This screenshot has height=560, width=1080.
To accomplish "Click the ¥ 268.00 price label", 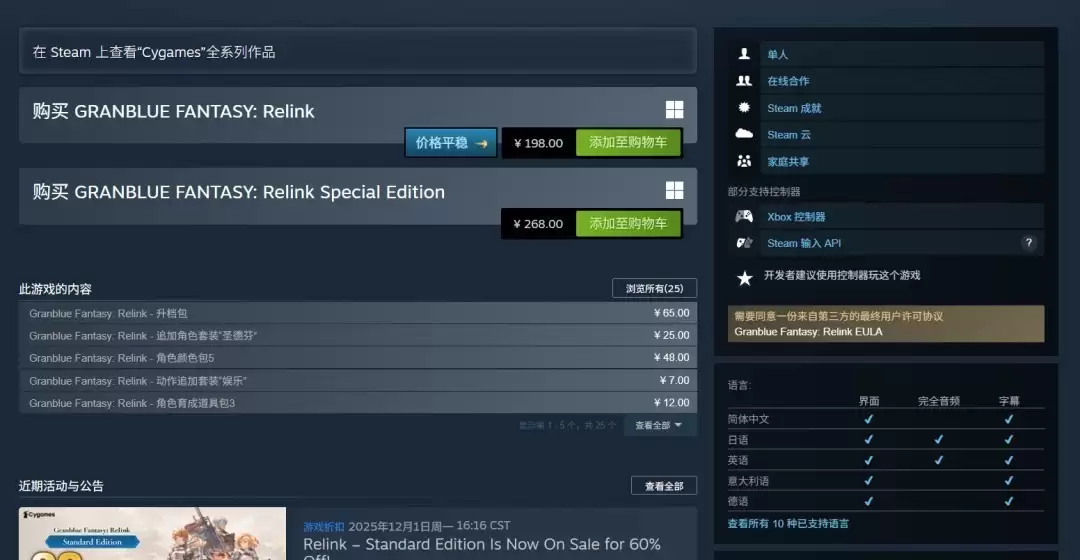I will pyautogui.click(x=539, y=224).
